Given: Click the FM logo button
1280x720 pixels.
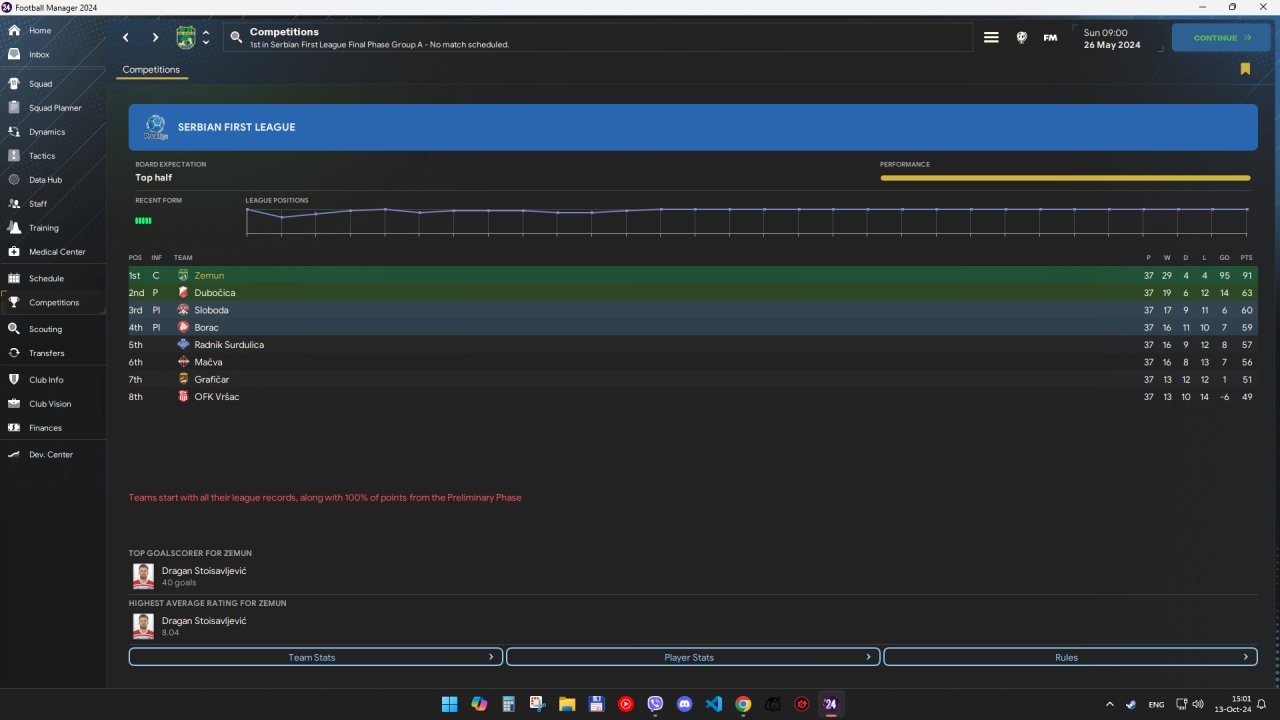Looking at the screenshot, I should [x=1050, y=38].
